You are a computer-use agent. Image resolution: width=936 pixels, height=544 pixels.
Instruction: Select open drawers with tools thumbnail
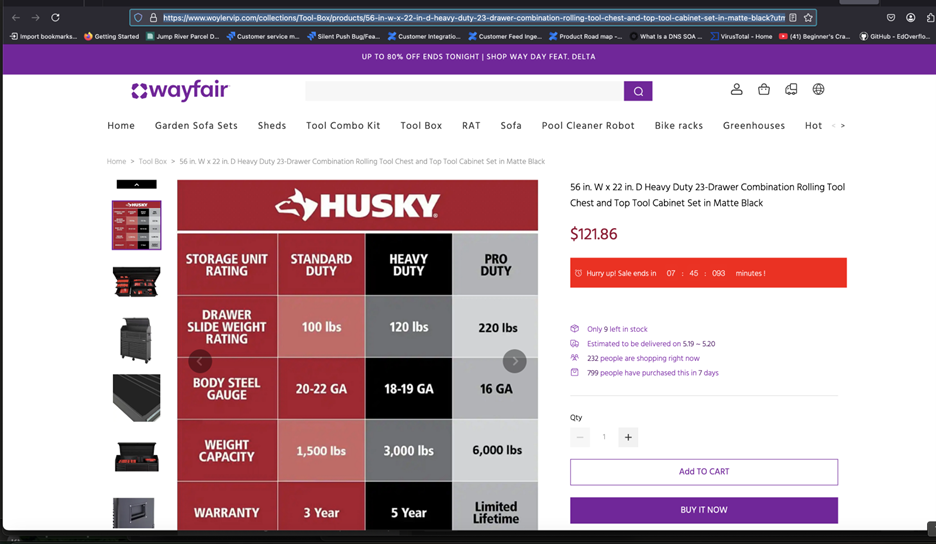click(x=137, y=282)
